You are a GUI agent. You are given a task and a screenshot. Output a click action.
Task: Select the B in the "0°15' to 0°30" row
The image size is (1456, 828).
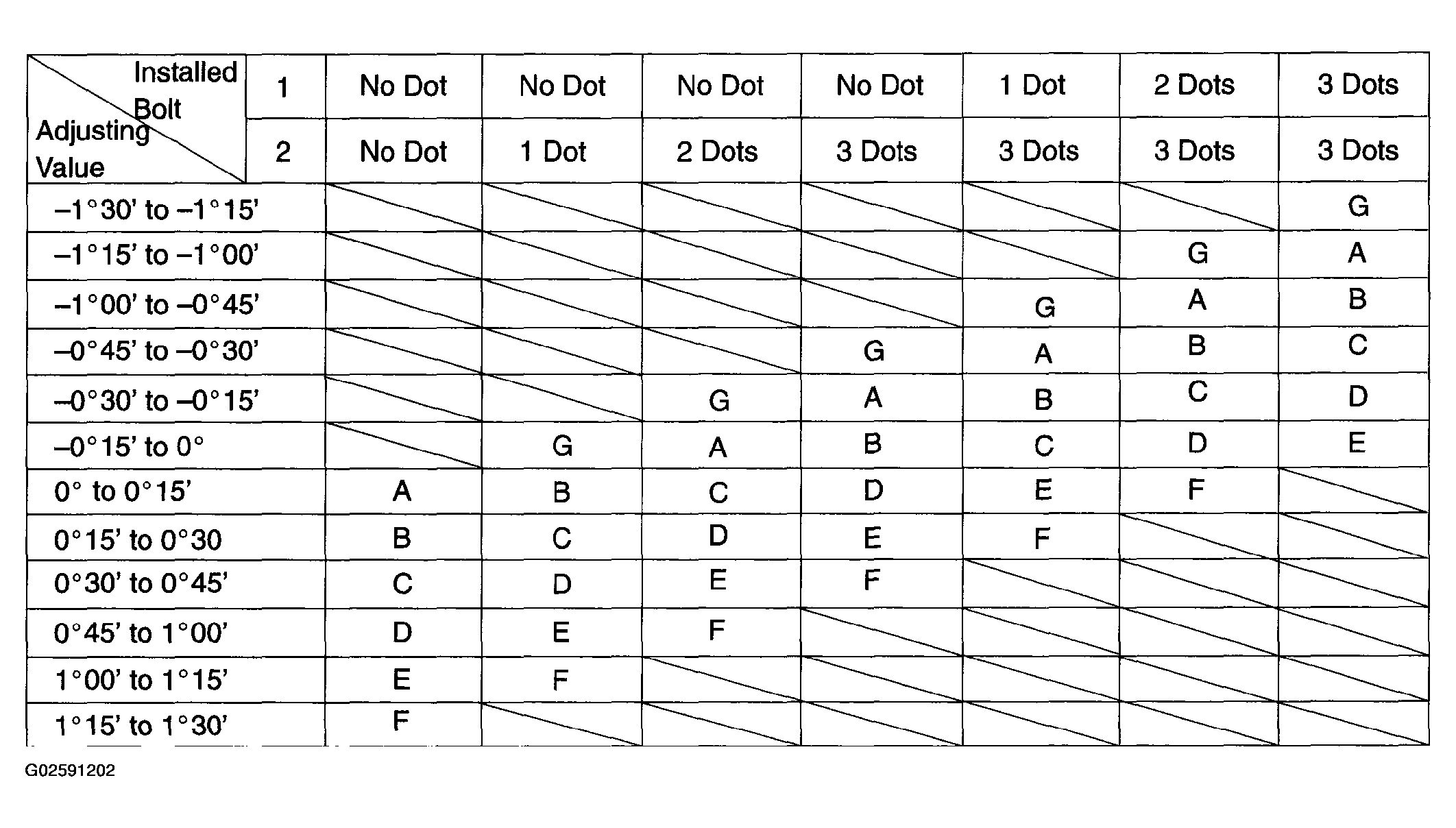[402, 538]
